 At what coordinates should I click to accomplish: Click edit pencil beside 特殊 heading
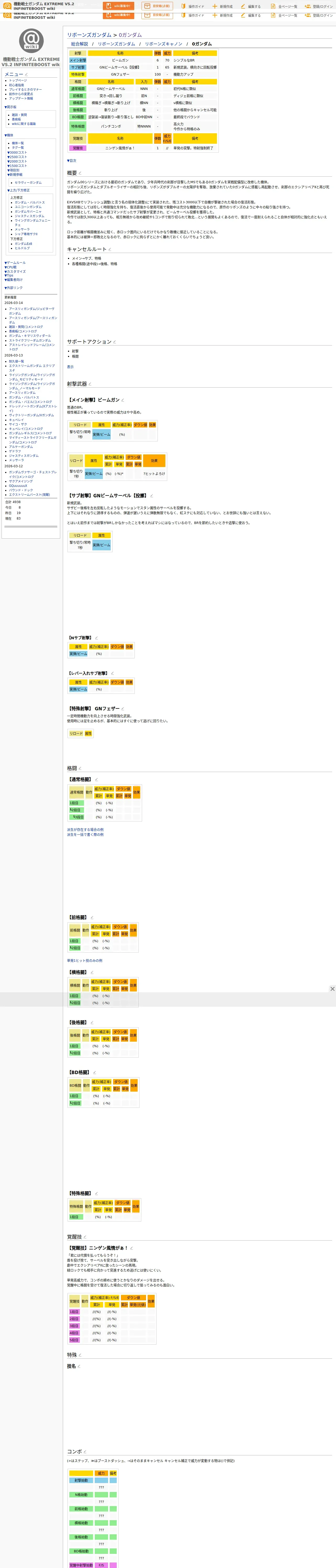coord(80,1355)
